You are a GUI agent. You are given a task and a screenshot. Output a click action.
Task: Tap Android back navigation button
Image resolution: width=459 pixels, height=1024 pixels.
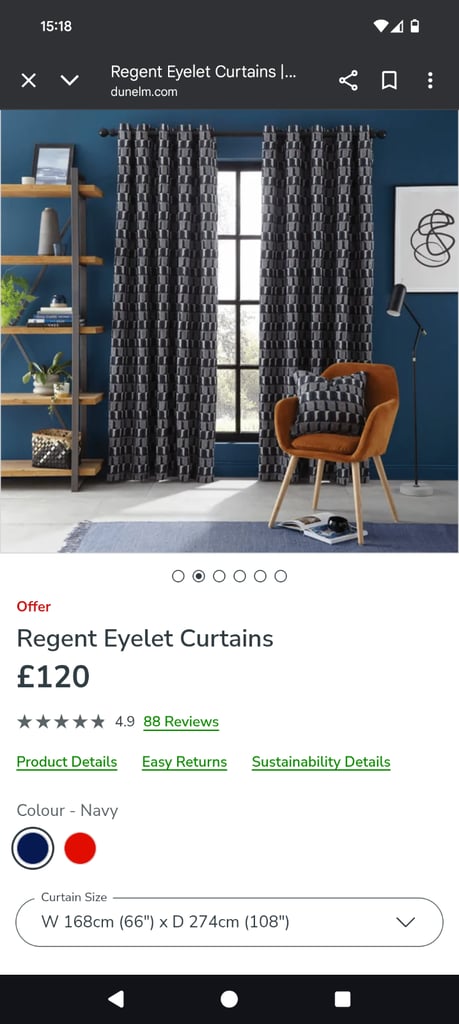[116, 999]
